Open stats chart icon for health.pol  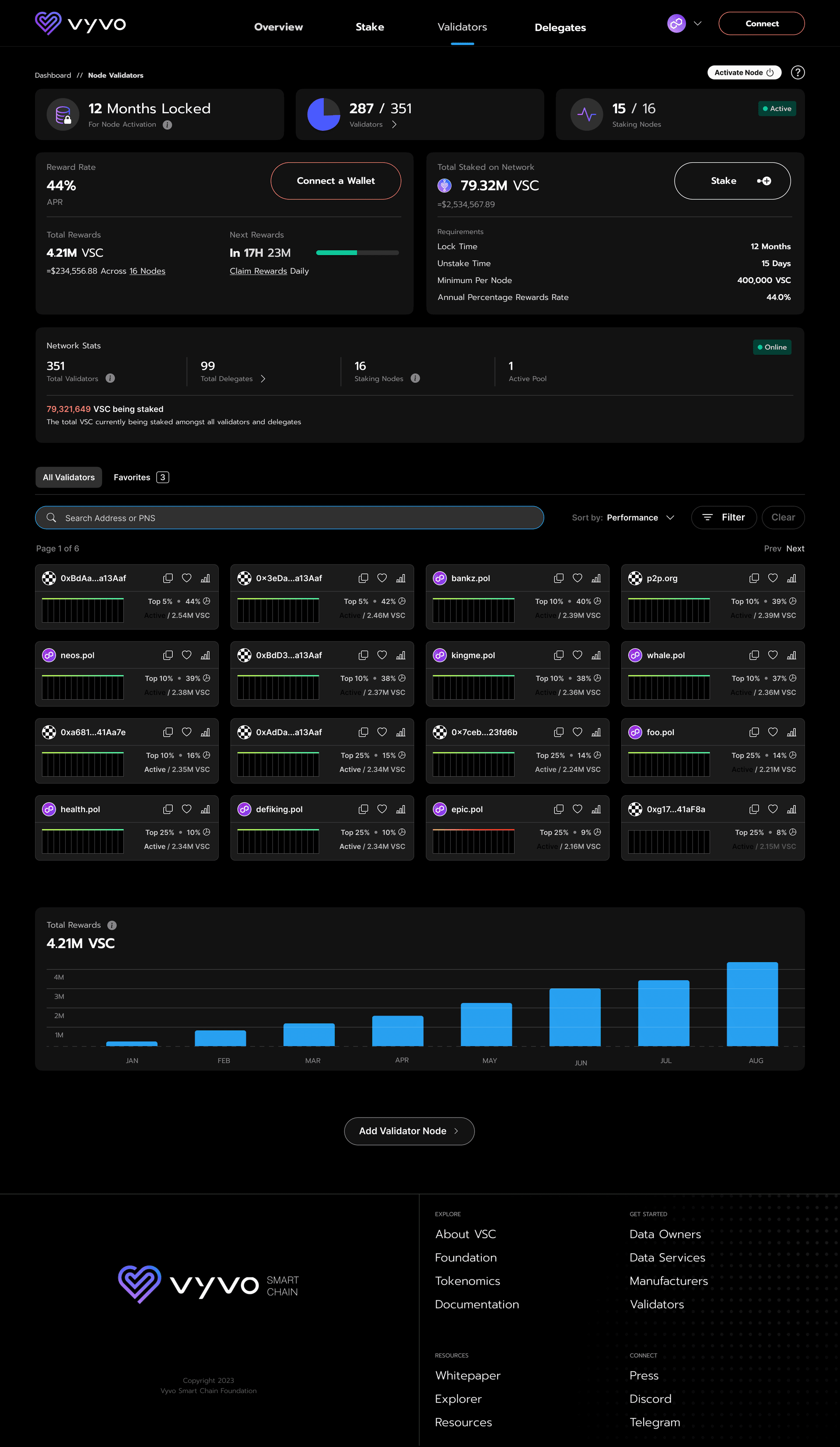coord(205,809)
